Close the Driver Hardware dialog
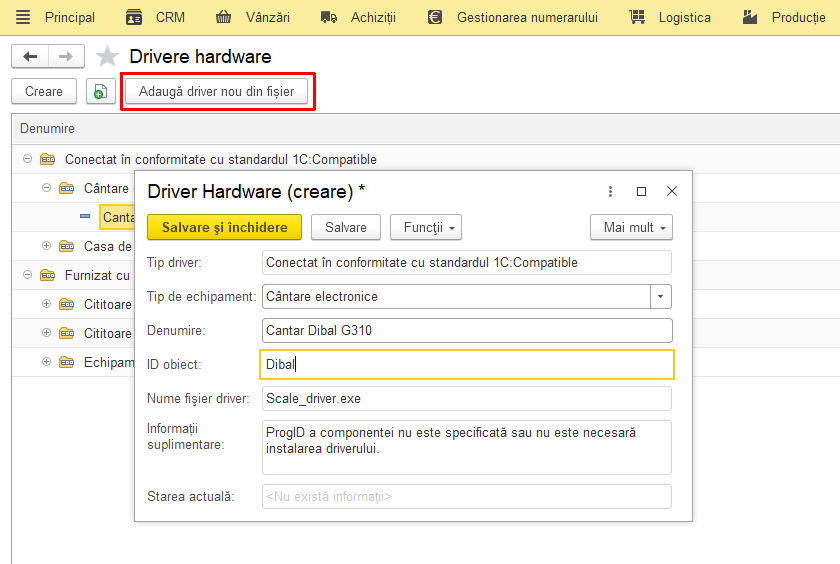Screen dimensions: 840x564 672,191
